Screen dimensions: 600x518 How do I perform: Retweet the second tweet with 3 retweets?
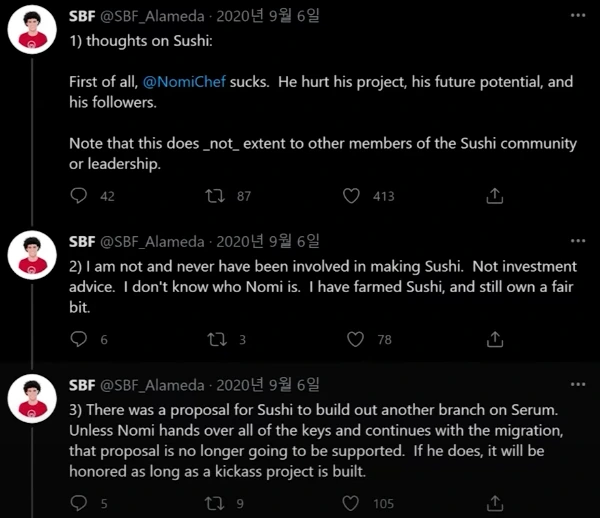(213, 340)
